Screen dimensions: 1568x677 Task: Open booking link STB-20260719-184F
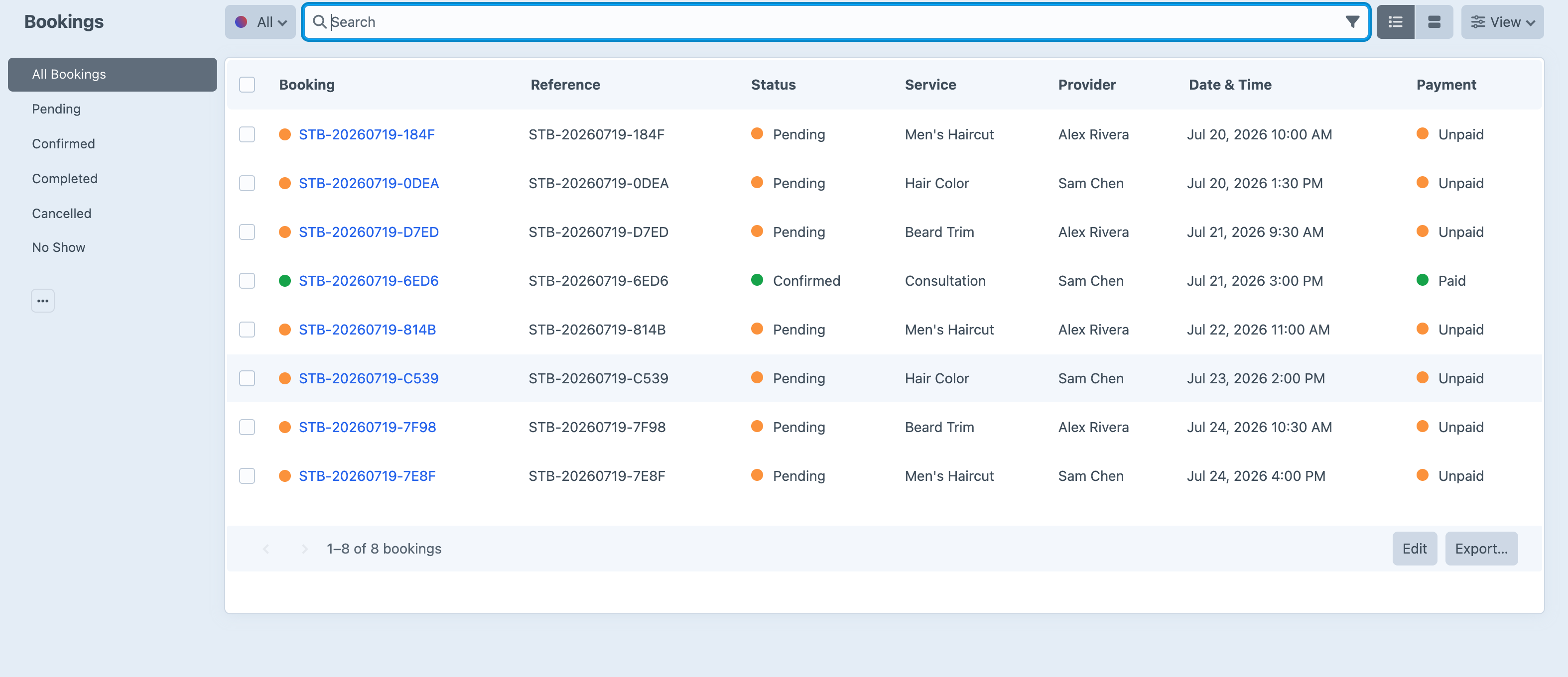[x=367, y=134]
